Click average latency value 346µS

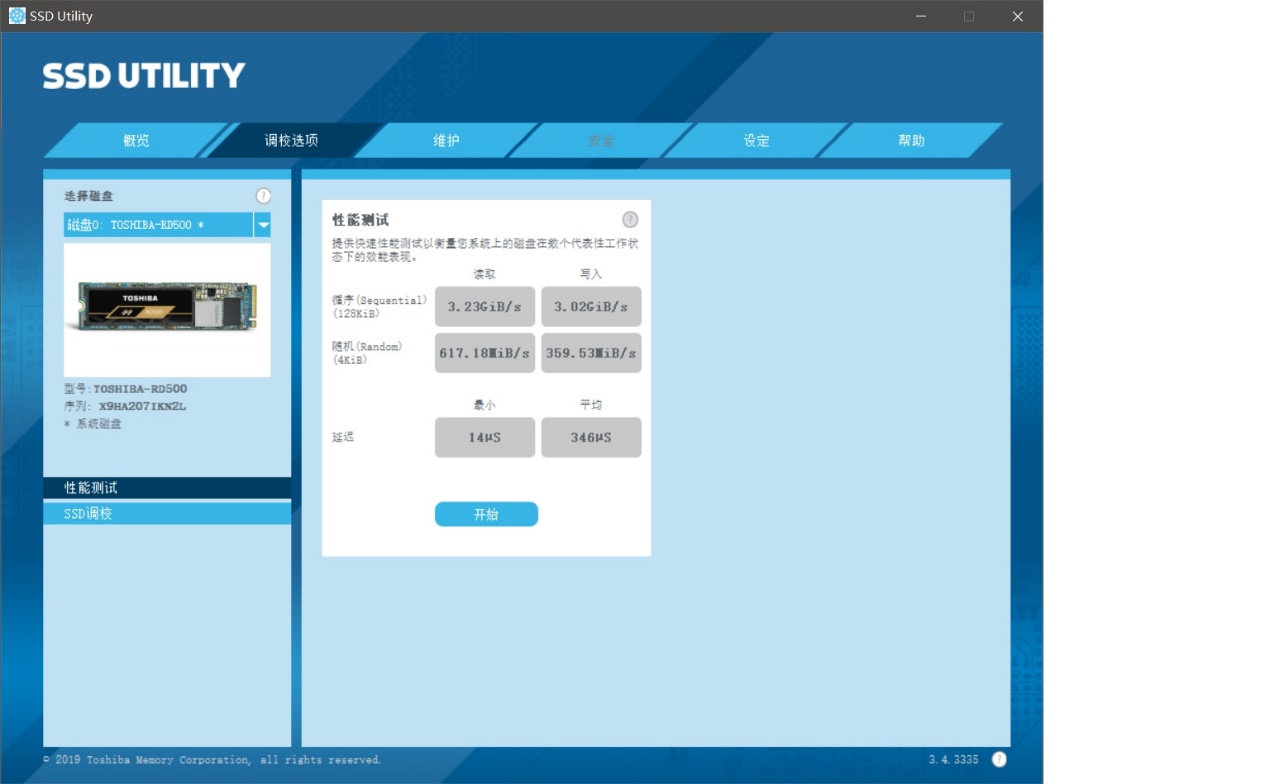click(x=591, y=437)
